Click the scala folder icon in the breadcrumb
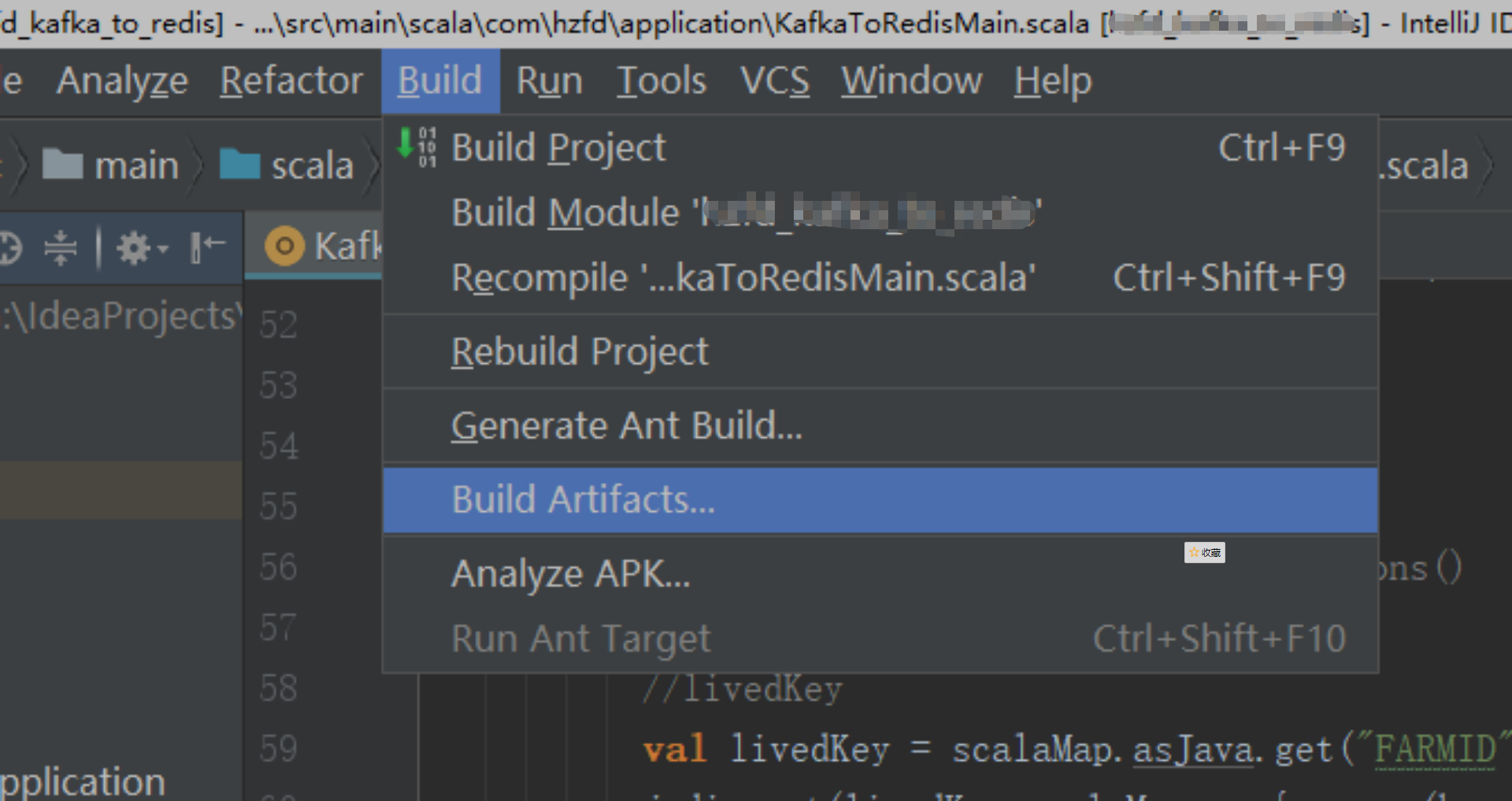Viewport: 1512px width, 801px height. point(239,165)
